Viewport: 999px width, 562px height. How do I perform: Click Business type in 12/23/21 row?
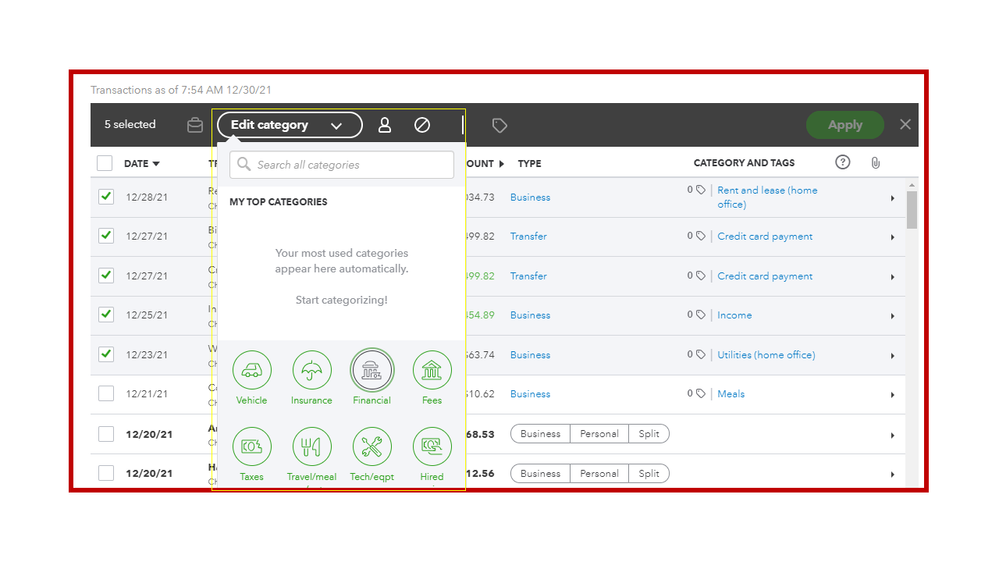point(530,354)
